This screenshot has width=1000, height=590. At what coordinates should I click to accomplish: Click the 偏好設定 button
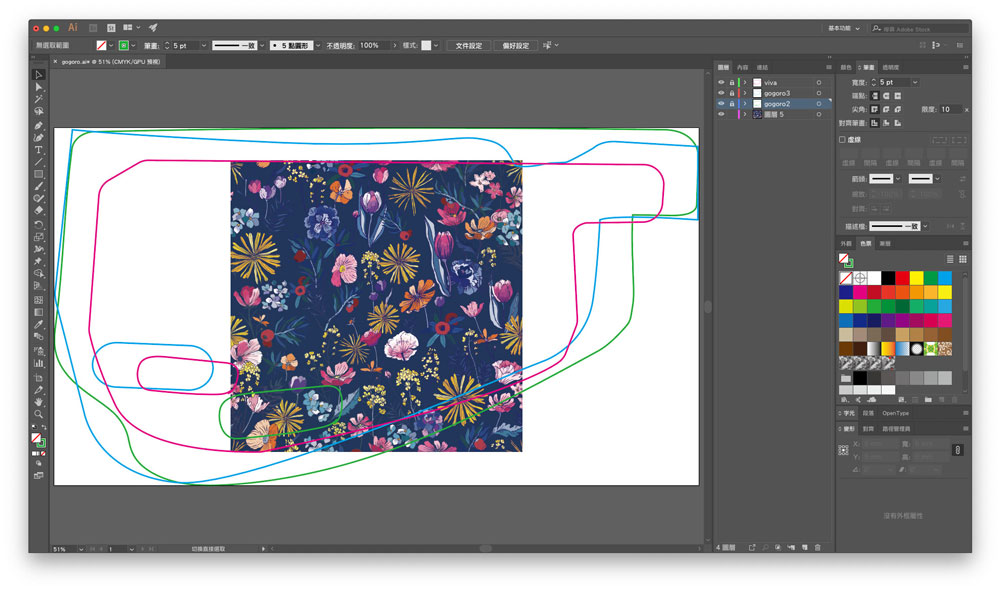pyautogui.click(x=515, y=45)
